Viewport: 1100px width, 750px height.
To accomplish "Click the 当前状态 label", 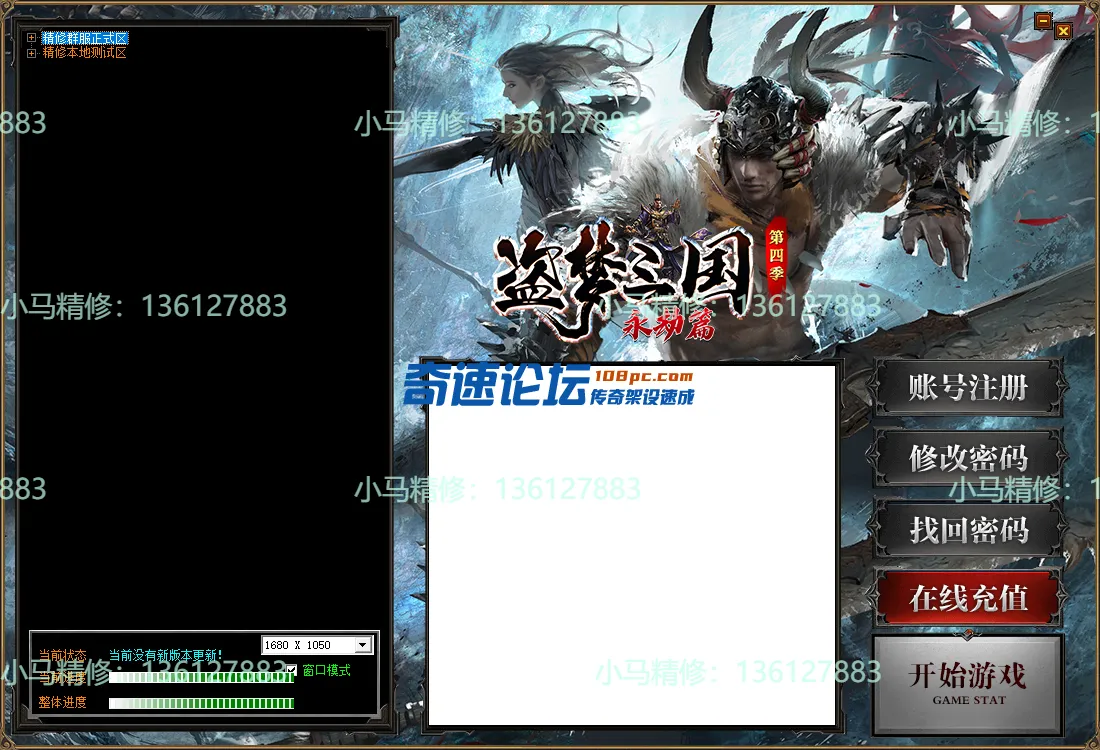I will [62, 655].
